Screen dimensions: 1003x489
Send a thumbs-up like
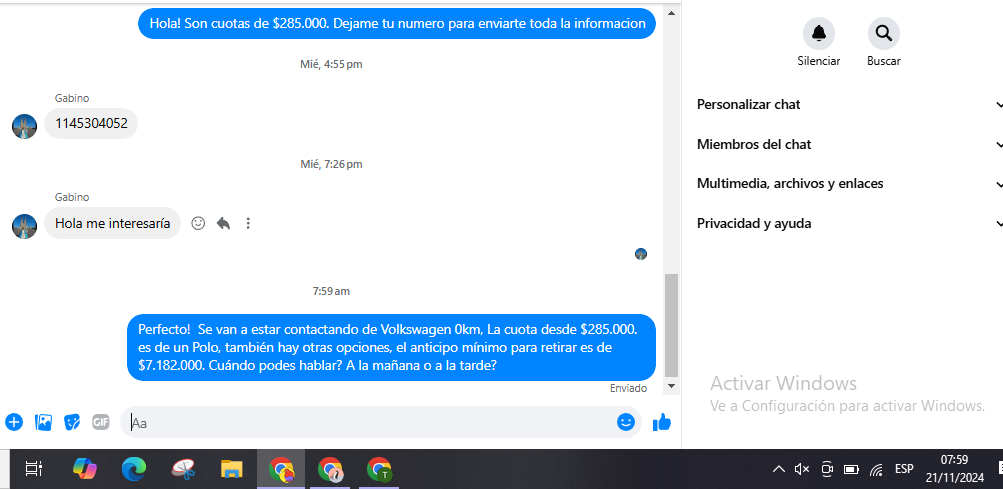661,422
